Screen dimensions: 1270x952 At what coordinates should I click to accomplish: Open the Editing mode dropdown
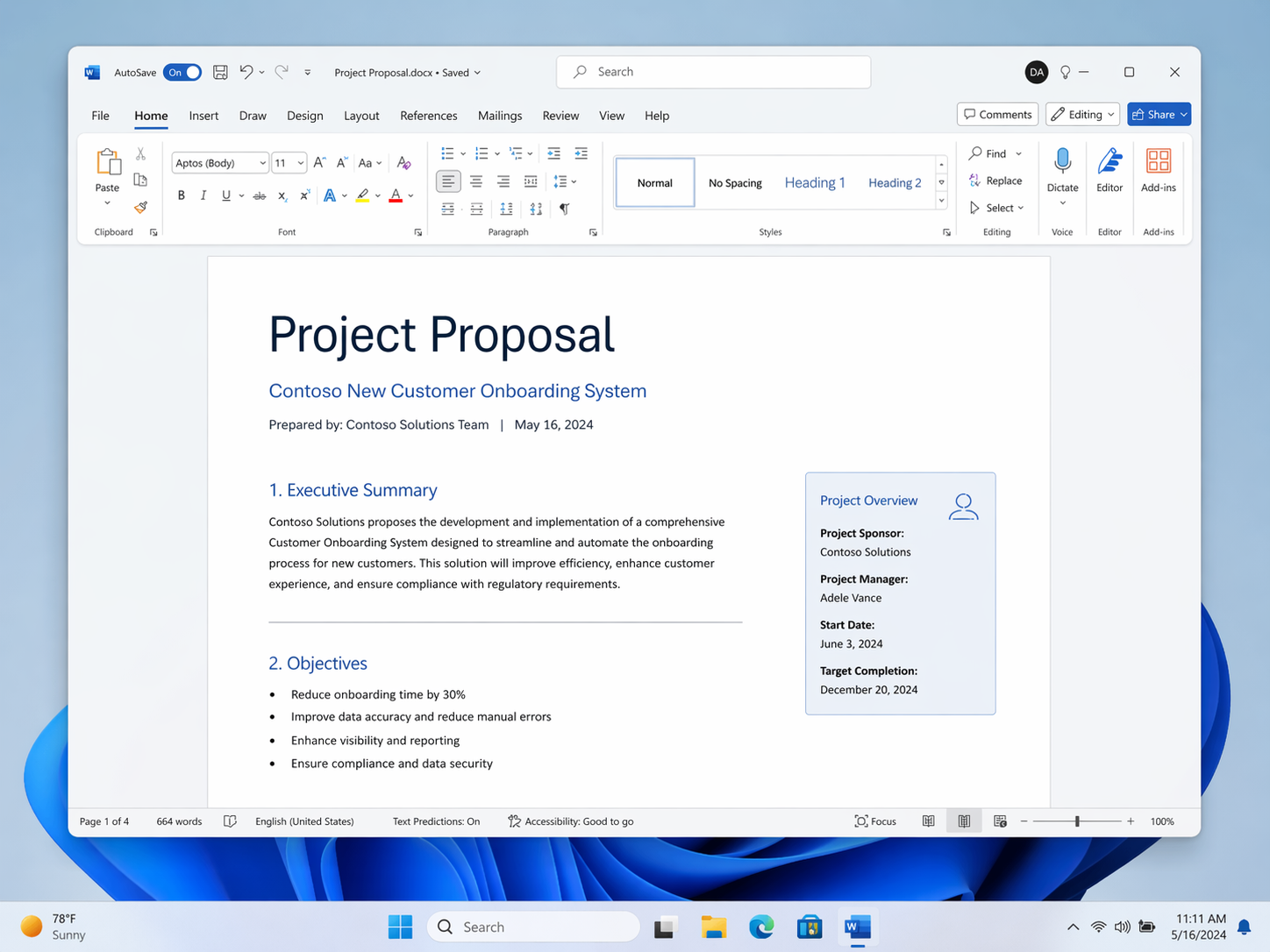(x=1082, y=115)
